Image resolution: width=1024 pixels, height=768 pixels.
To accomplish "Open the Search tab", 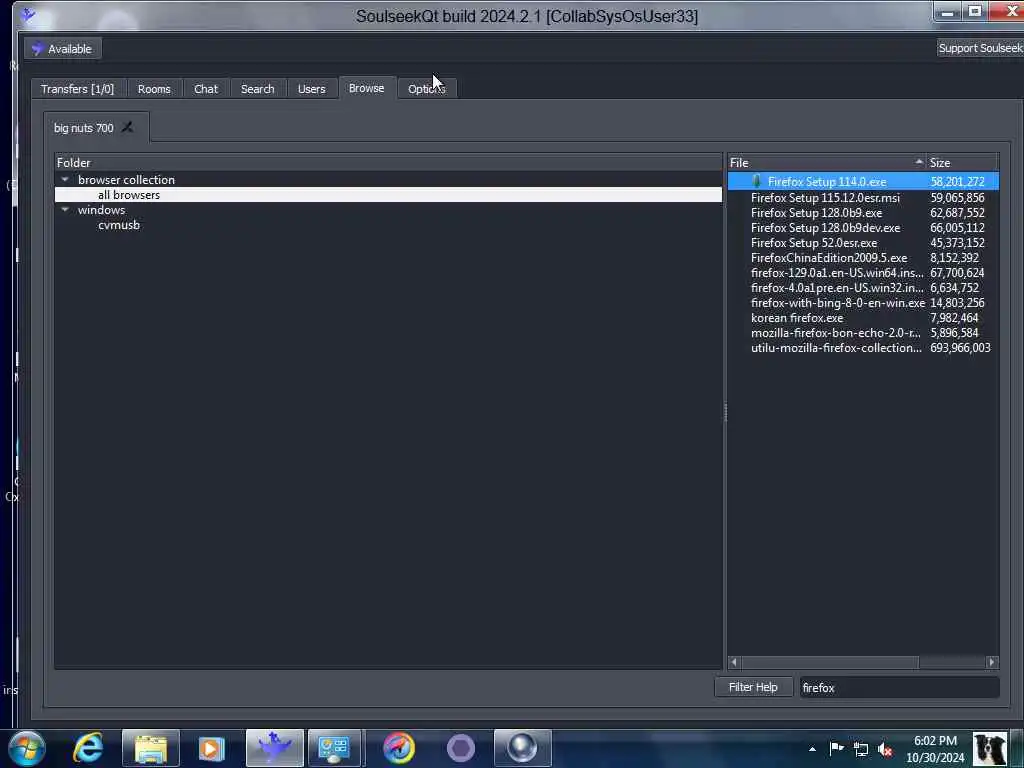I will coord(257,89).
